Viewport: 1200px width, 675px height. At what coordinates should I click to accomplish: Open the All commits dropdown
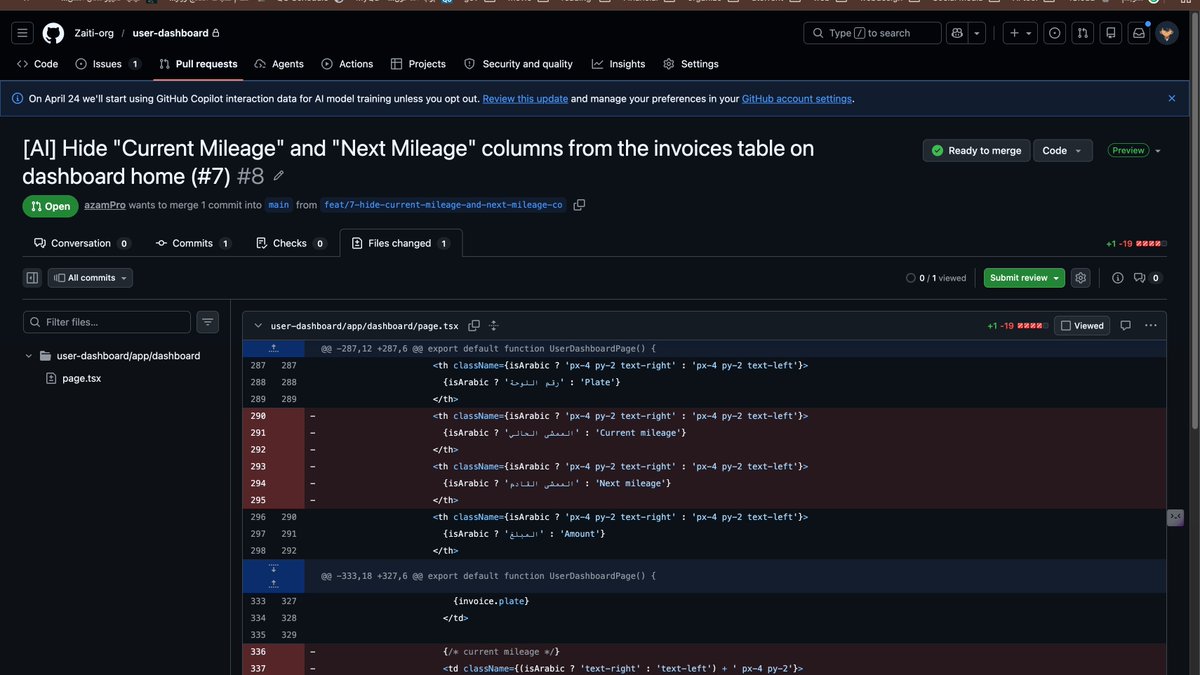click(90, 278)
